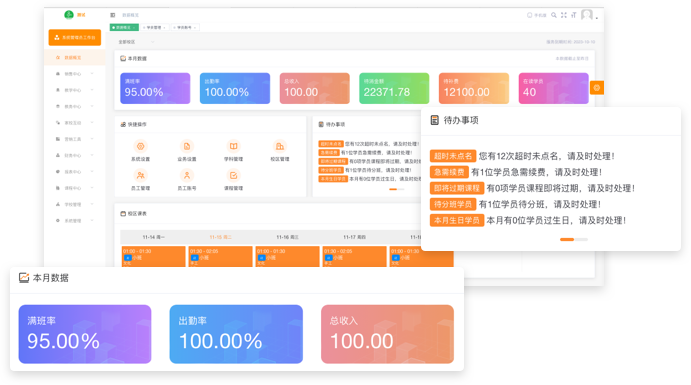Open the 01:30-02:05 class block under 11-15
Image resolution: width=691 pixels, height=385 pixels.
(220, 256)
